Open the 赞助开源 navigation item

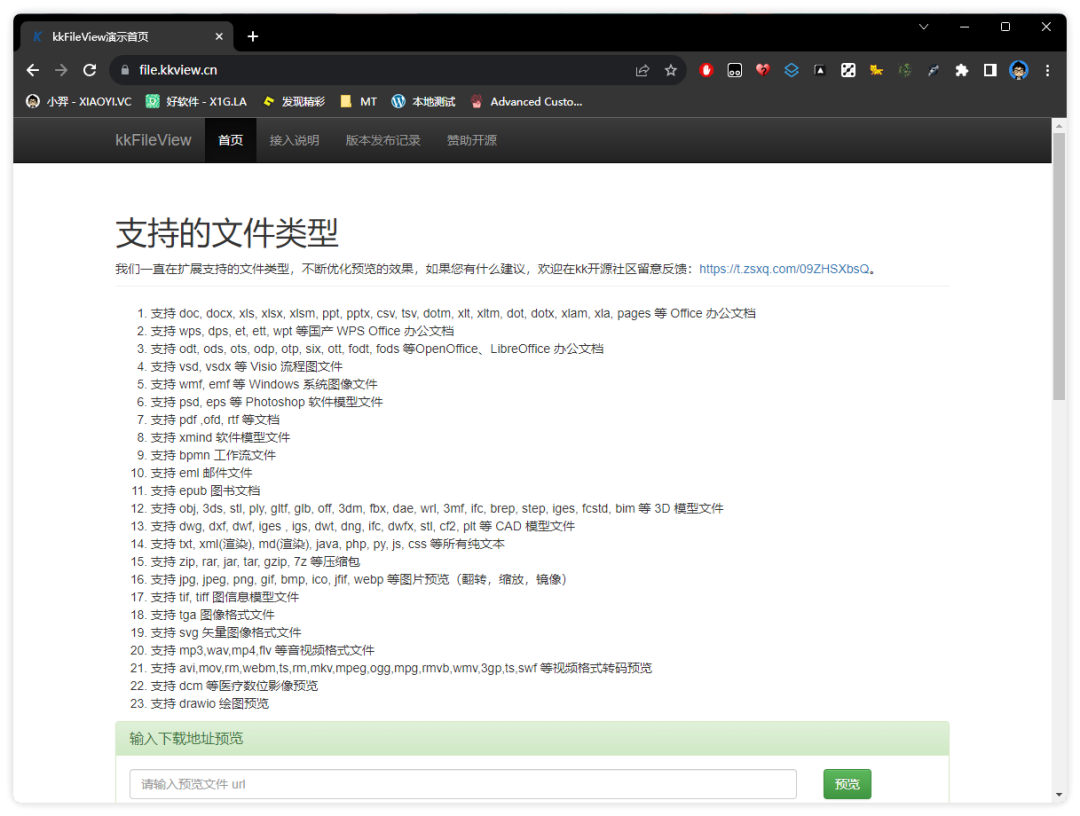click(472, 140)
